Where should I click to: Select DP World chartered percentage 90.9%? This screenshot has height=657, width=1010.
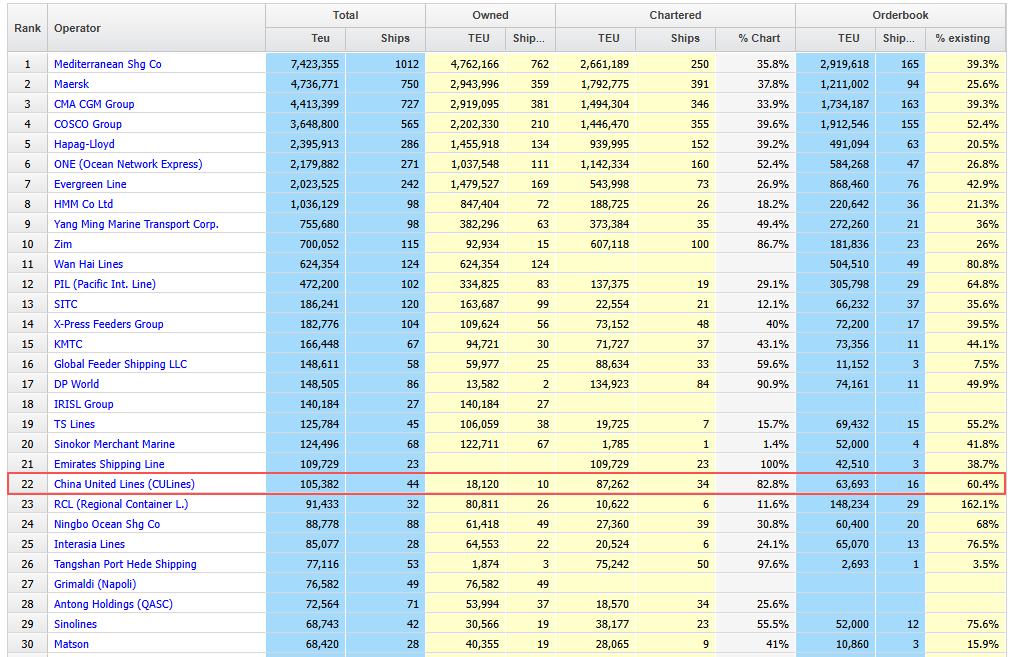pos(773,383)
